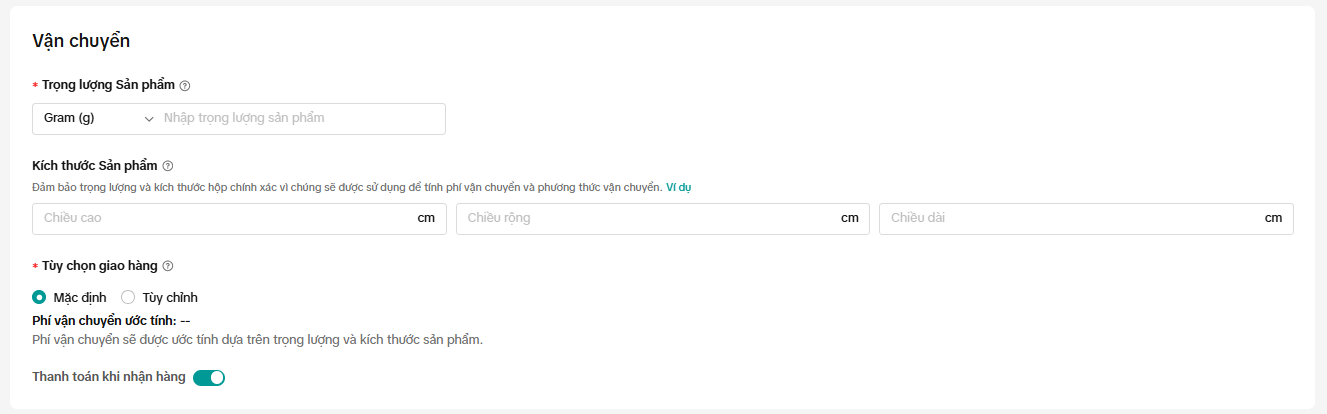Open the Ví dụ example link

(678, 187)
